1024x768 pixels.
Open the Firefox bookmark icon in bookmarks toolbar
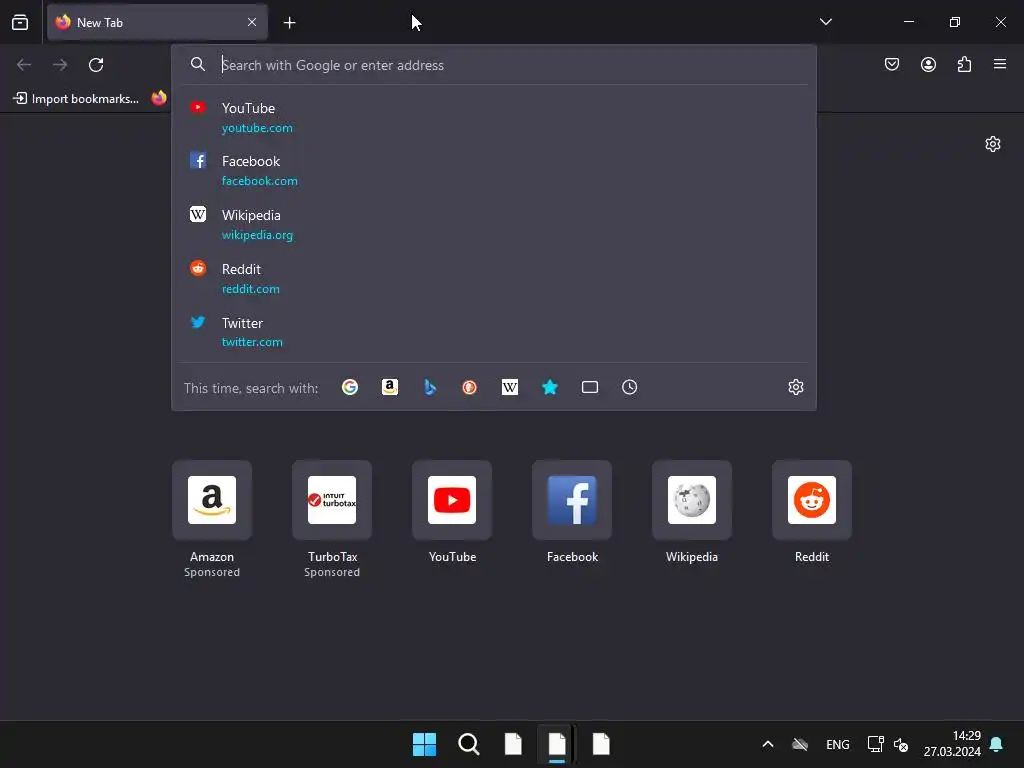pos(159,98)
